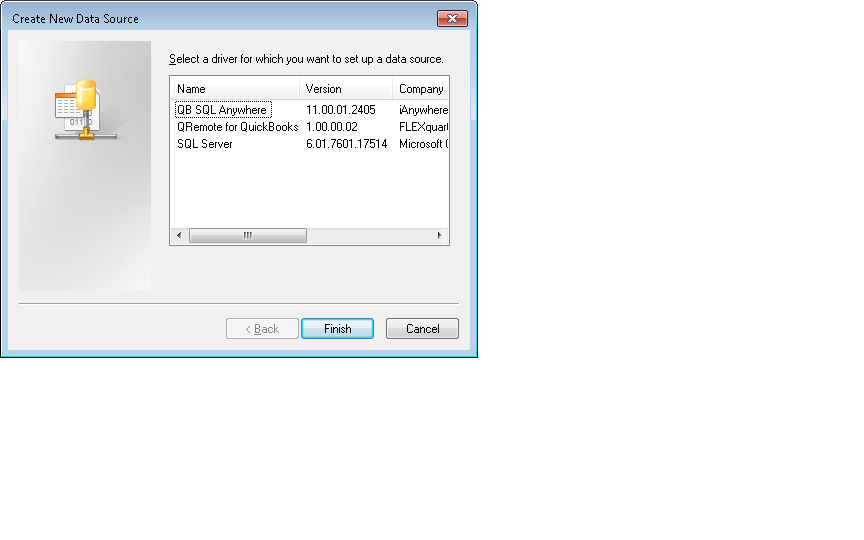864x540 pixels.
Task: Click version 11.00.01.2405 of QB SQL Anywhere
Action: point(341,110)
